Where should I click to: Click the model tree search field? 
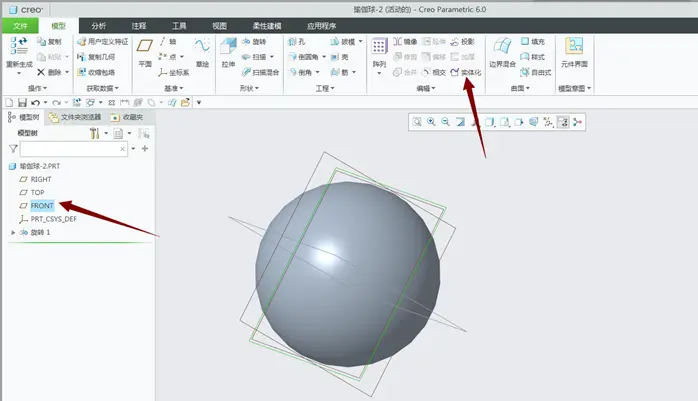pos(73,149)
